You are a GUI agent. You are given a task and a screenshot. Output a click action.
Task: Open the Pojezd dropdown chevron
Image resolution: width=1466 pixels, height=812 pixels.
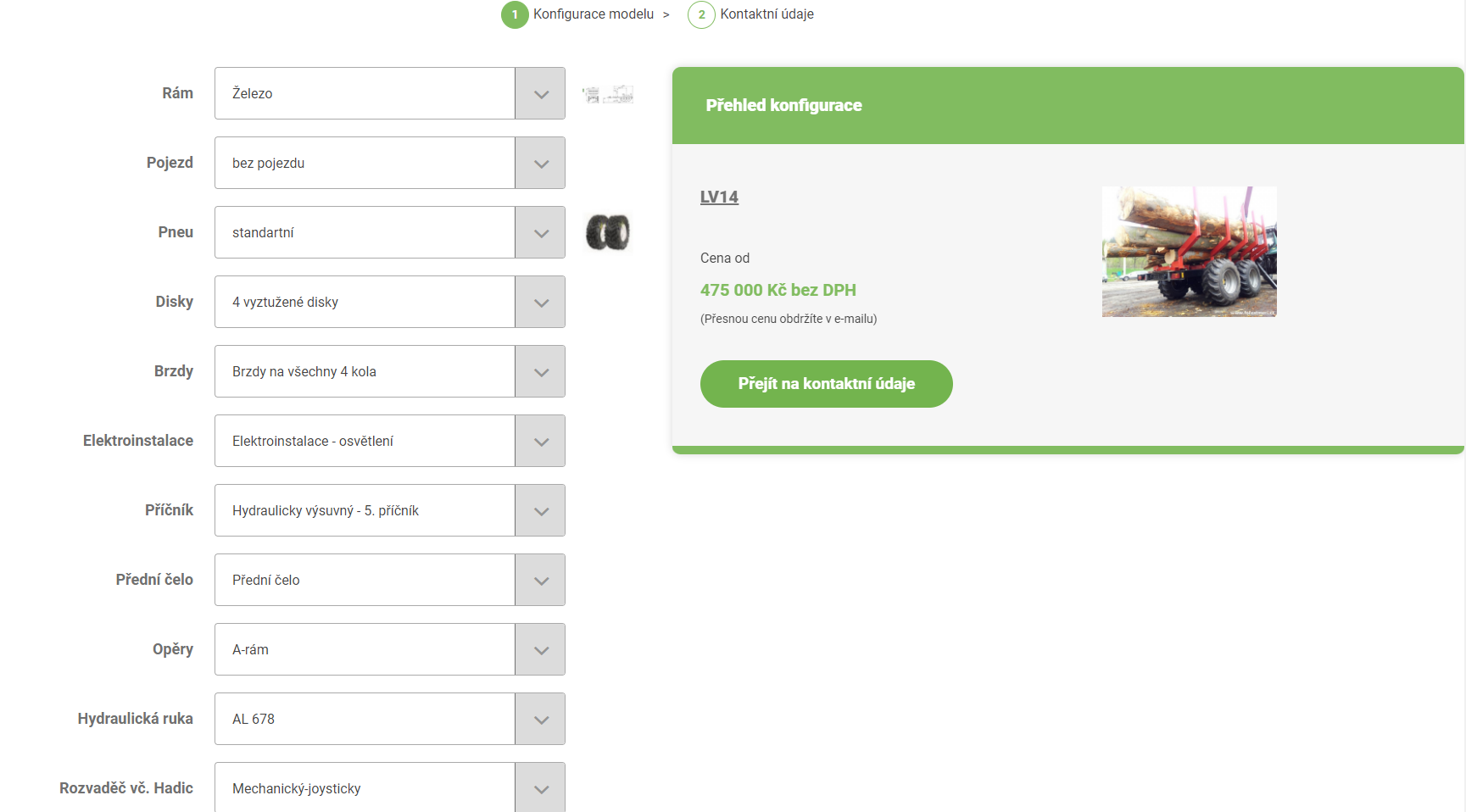pos(540,163)
